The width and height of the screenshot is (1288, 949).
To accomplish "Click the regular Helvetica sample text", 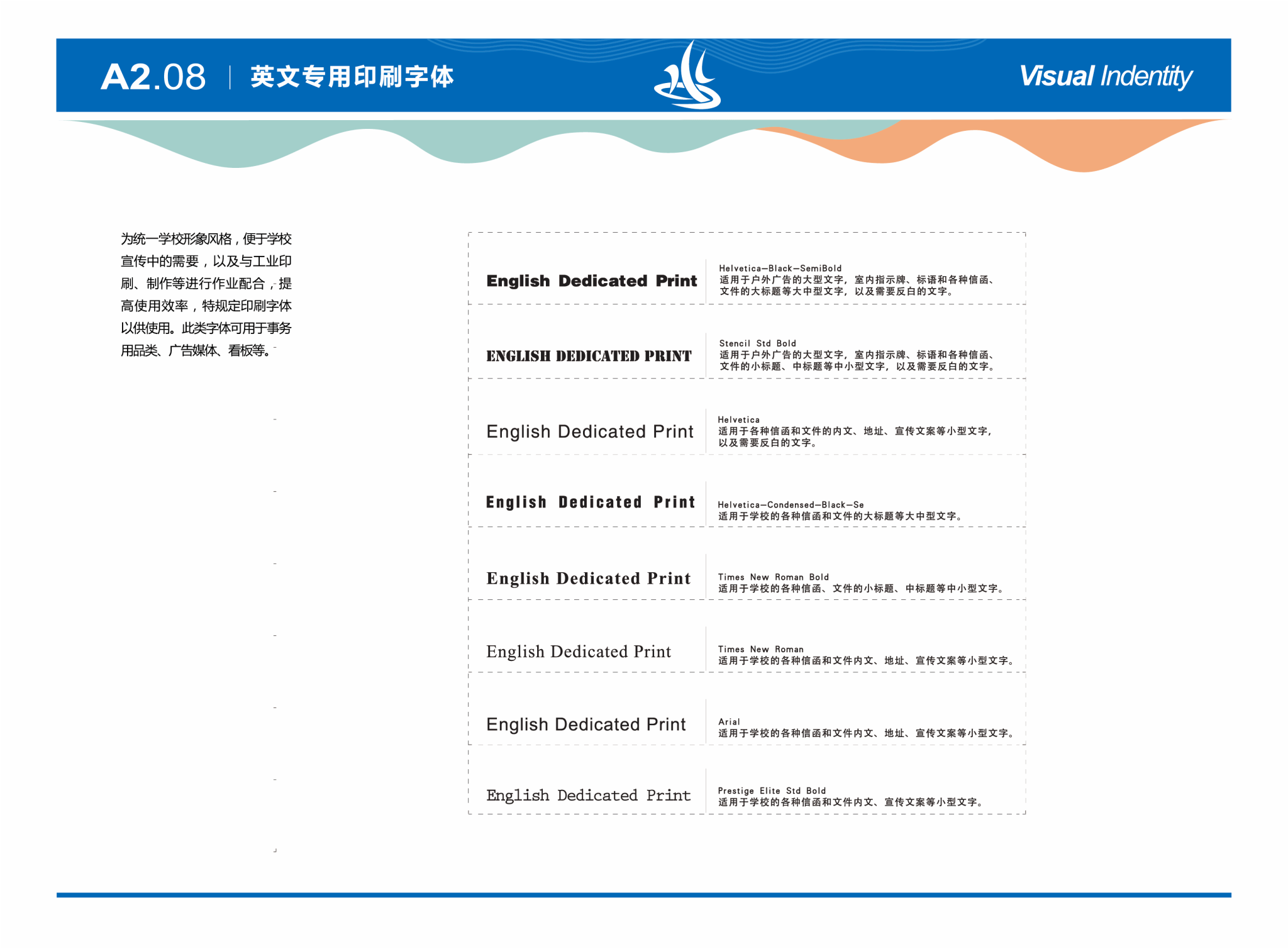I will pyautogui.click(x=589, y=431).
